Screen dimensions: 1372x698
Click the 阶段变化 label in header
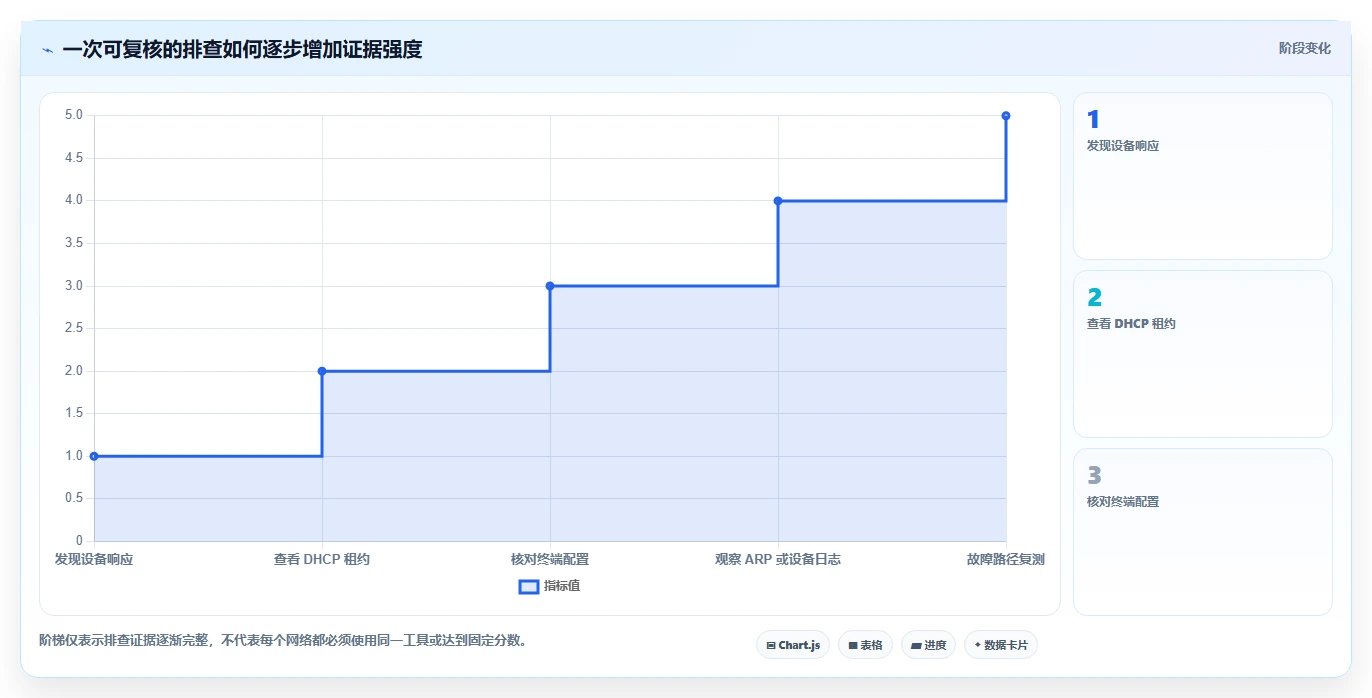[1305, 48]
